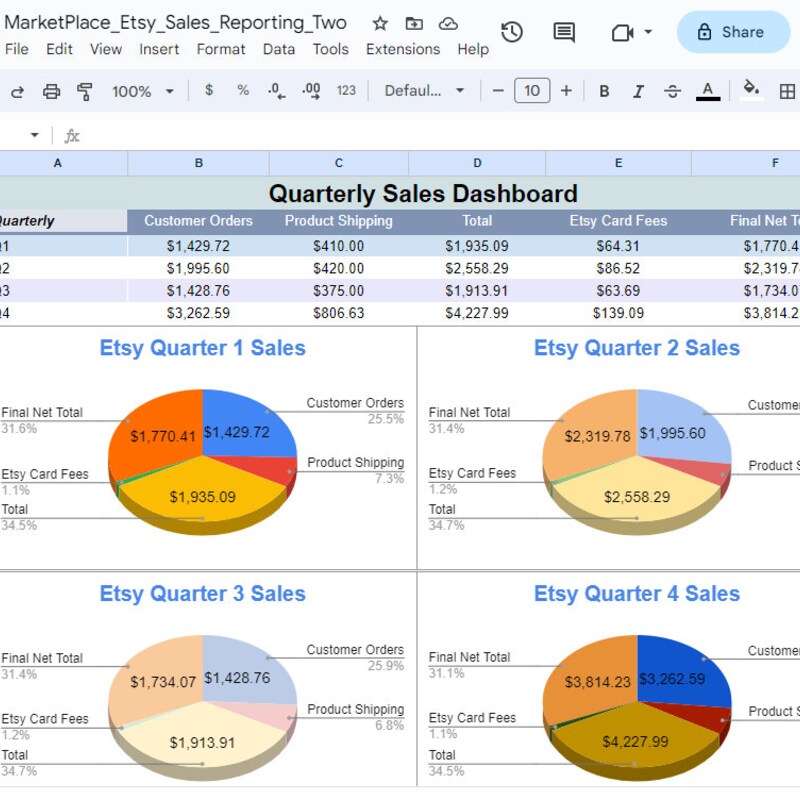
Task: Select the Etsy Quarter 2 Sales chart title
Action: tap(637, 348)
